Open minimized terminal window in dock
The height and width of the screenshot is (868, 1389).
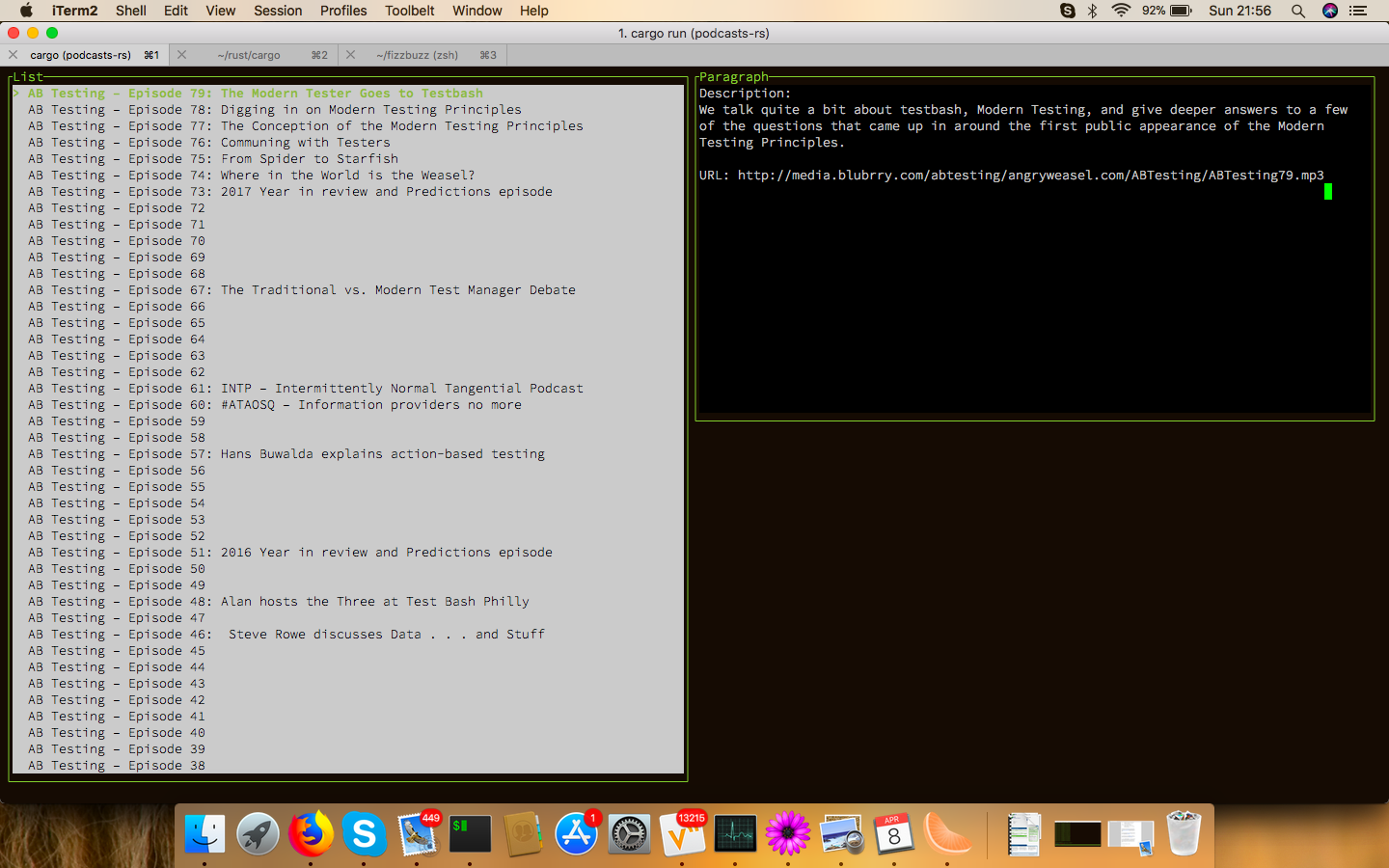point(1077,834)
